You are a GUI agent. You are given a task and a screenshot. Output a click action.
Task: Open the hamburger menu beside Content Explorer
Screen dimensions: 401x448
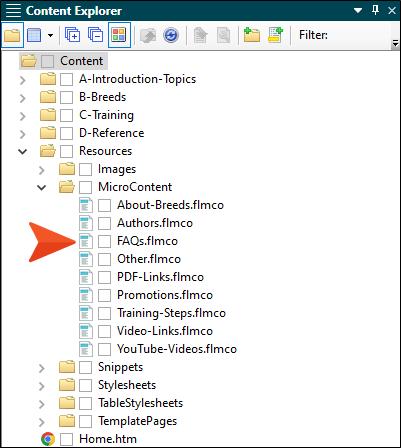click(13, 11)
